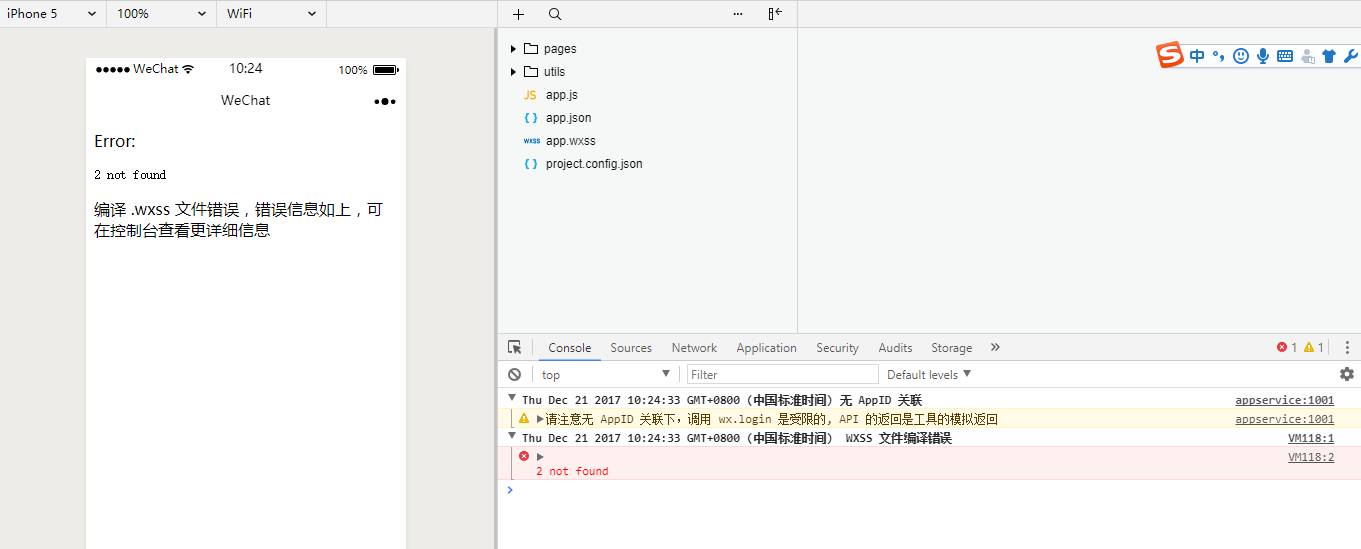Open the Default levels dropdown
Screen dimensions: 1361x549
point(929,375)
